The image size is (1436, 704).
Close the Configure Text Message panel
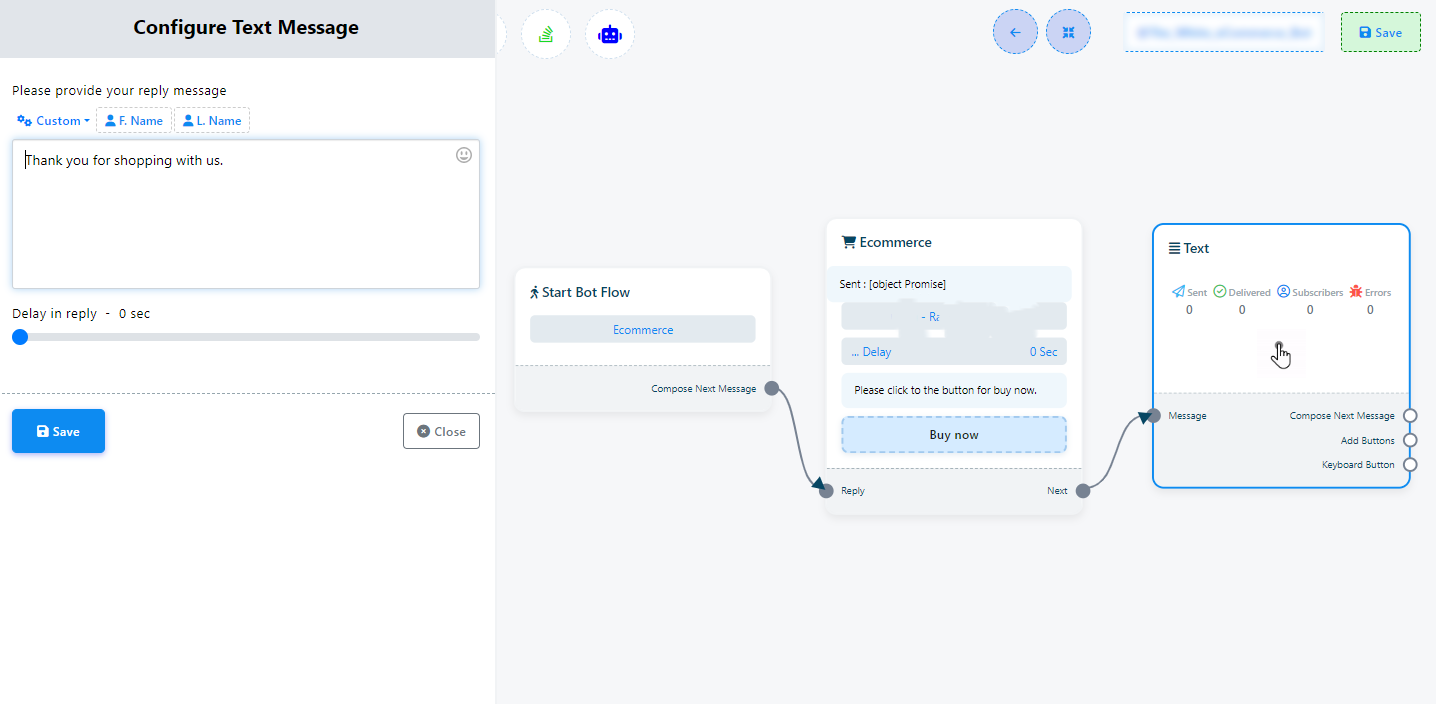tap(441, 431)
